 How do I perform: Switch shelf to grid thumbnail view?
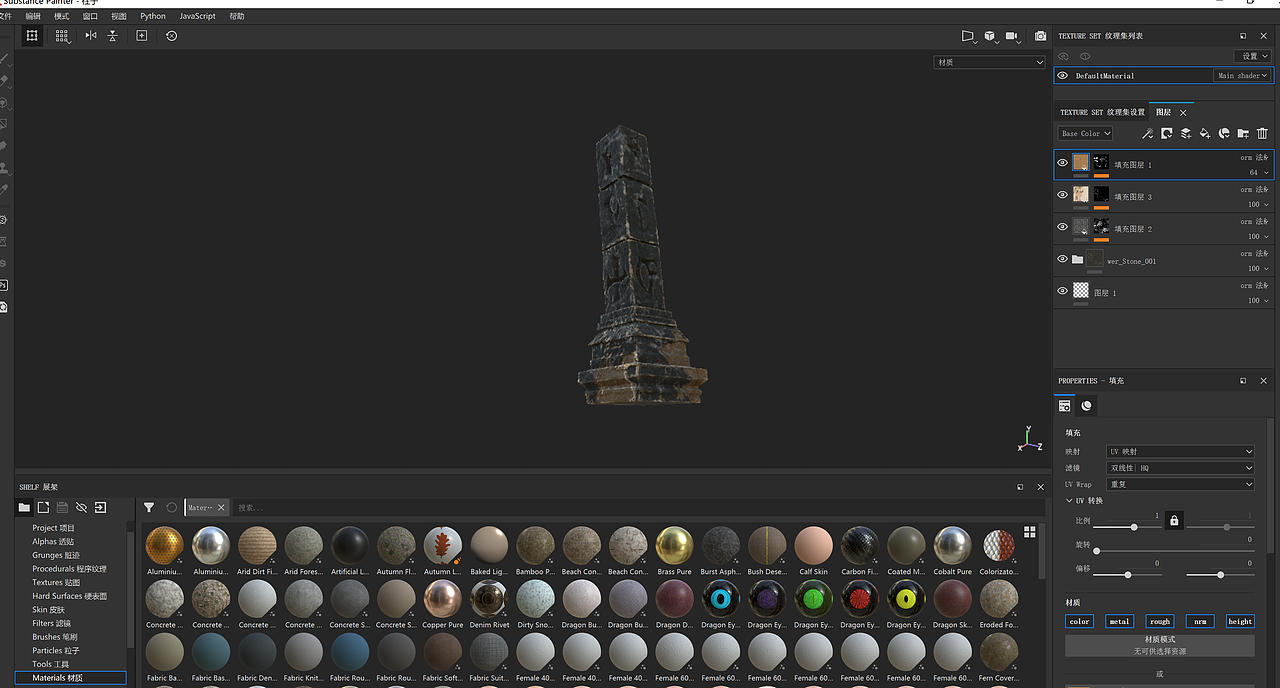1029,532
